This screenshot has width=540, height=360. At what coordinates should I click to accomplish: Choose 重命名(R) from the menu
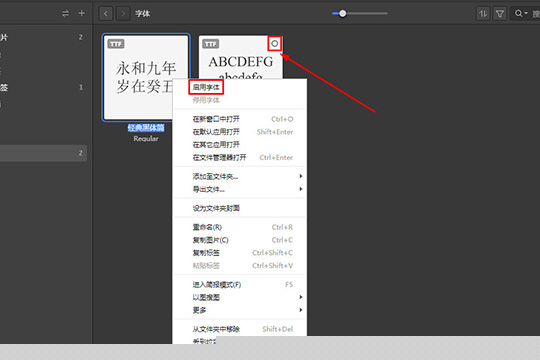[x=240, y=227]
